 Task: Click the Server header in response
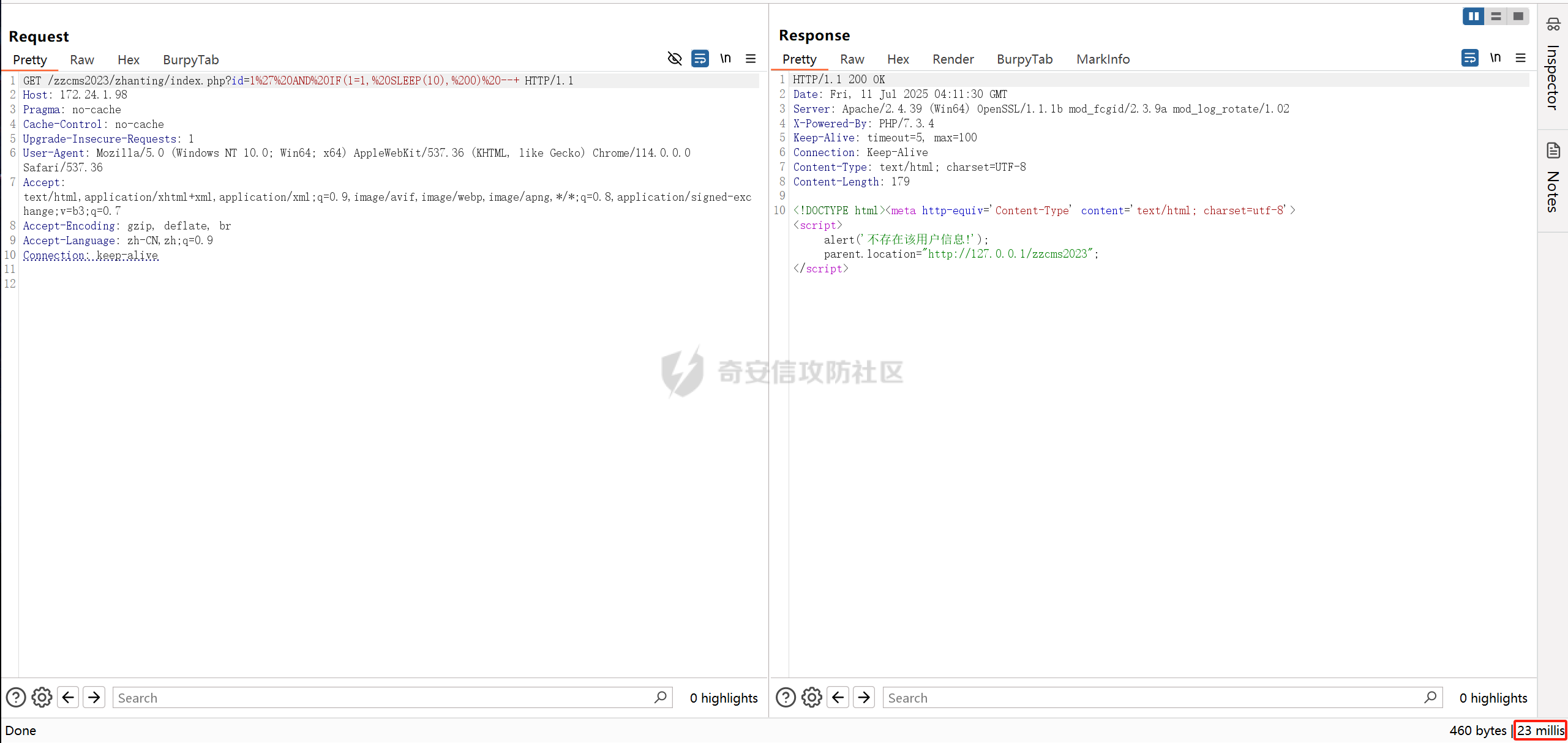[1041, 109]
